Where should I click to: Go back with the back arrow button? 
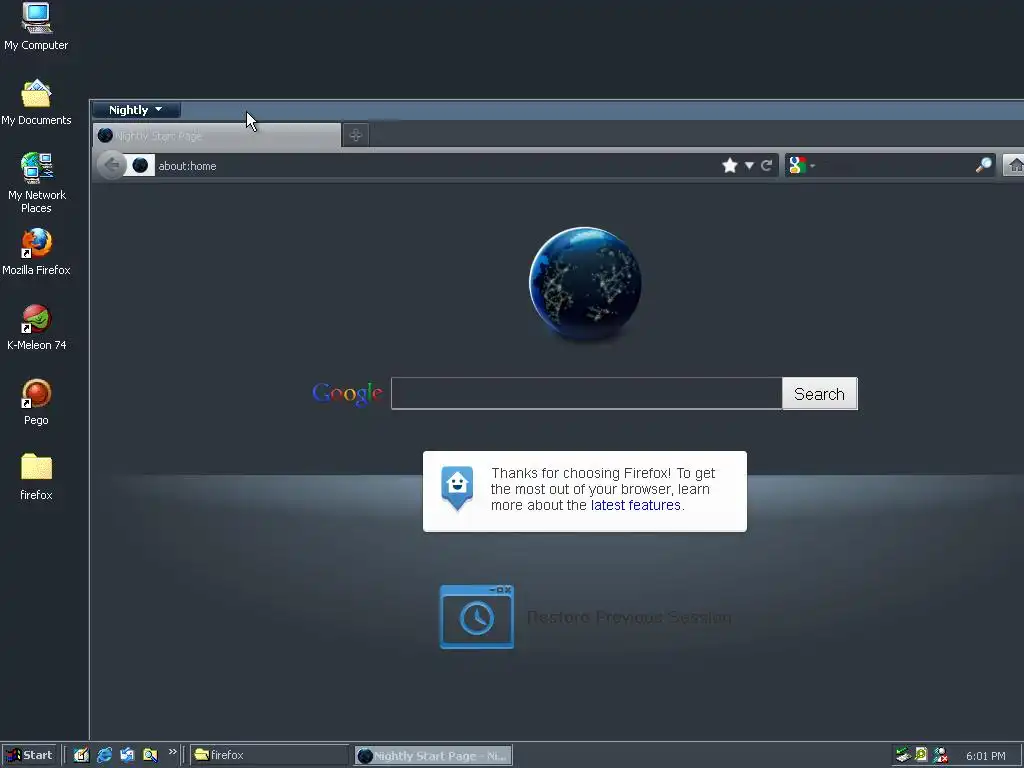[112, 165]
